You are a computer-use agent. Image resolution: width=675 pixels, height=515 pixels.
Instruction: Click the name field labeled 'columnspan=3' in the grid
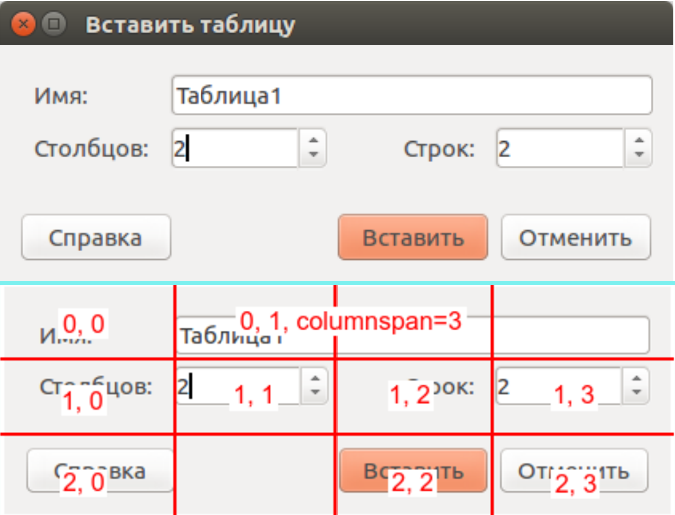(410, 335)
